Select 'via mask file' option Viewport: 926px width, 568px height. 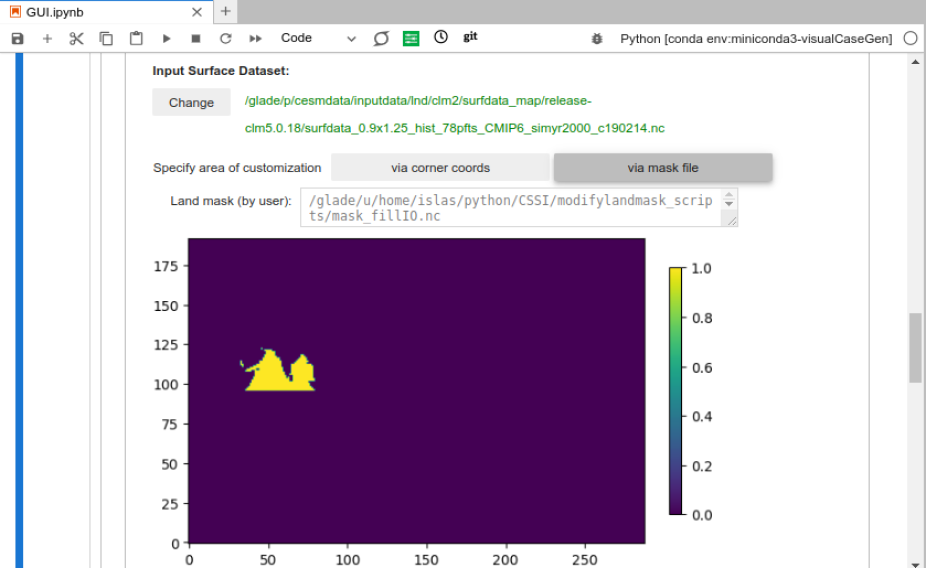(x=662, y=167)
